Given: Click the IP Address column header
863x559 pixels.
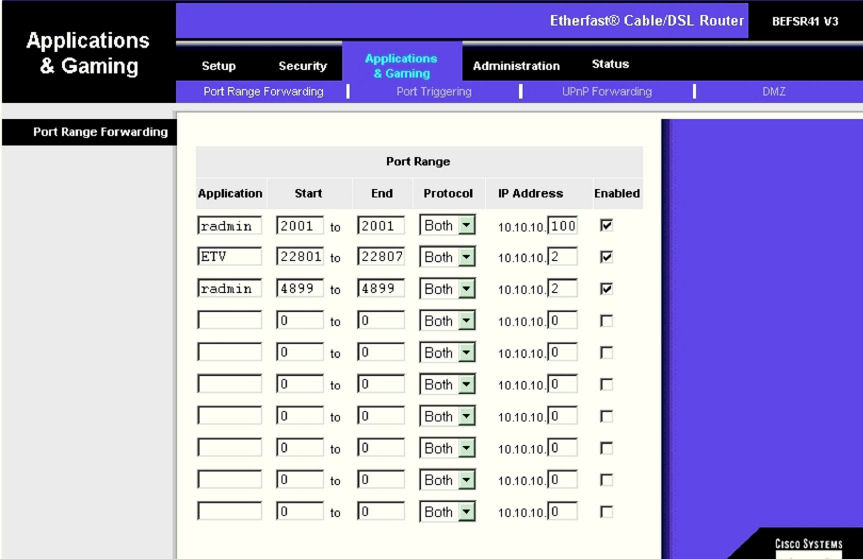Looking at the screenshot, I should point(531,194).
